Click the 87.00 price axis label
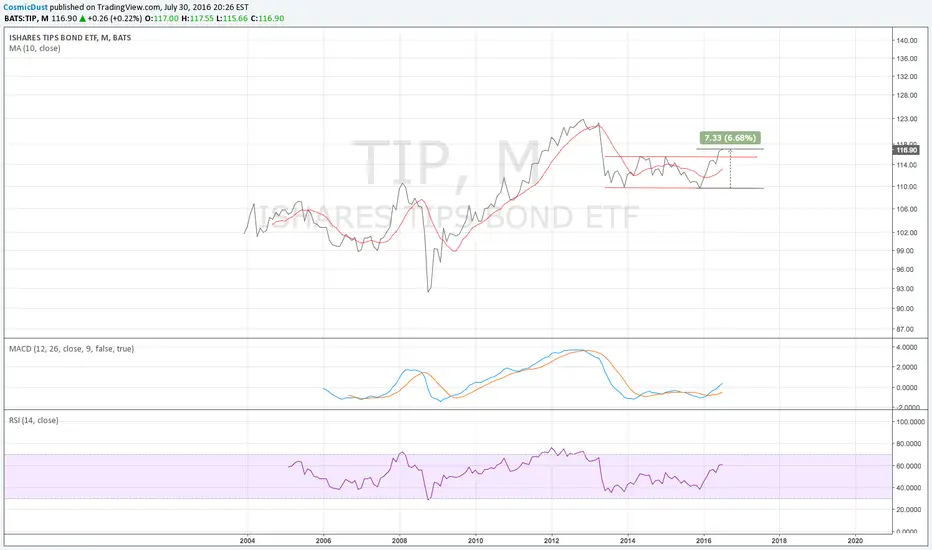The image size is (932, 550). pyautogui.click(x=906, y=329)
